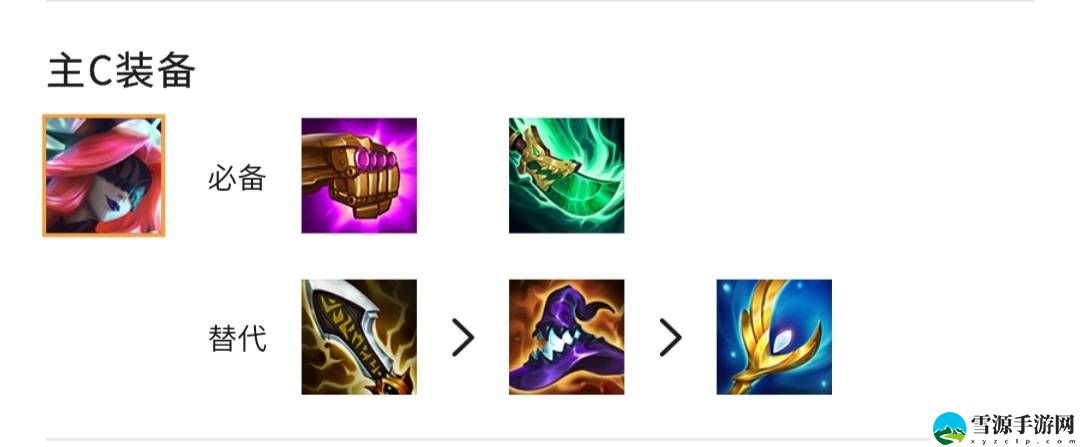Pick the golden winged staff item icon
The height and width of the screenshot is (447, 1080).
pyautogui.click(x=774, y=337)
